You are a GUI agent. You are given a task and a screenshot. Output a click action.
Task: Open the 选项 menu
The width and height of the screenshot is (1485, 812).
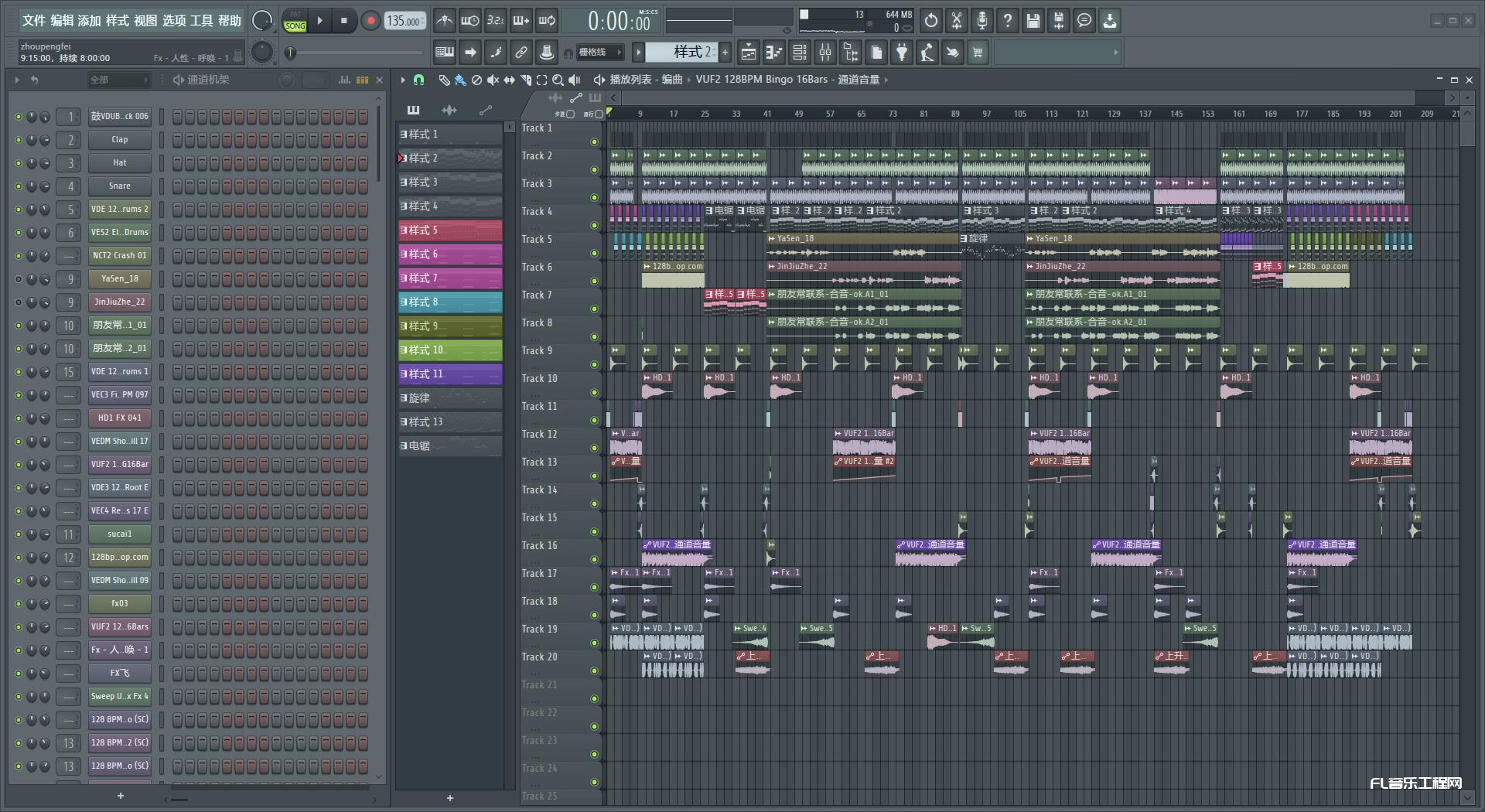tap(174, 21)
